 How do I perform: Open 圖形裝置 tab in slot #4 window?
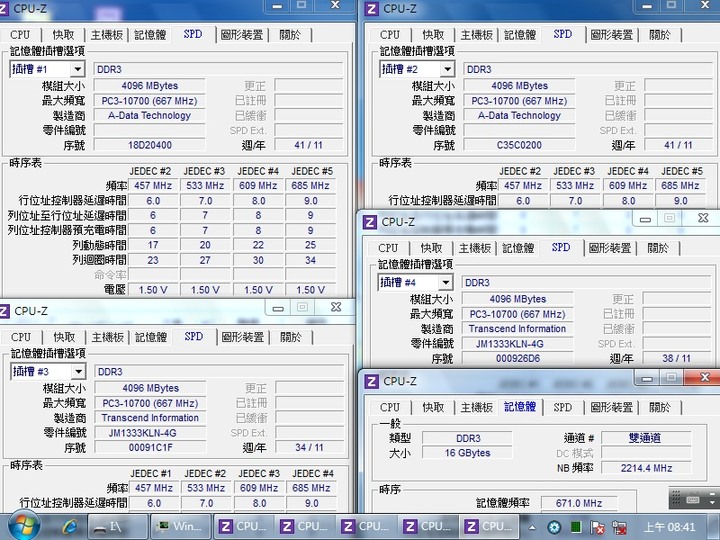(610, 248)
